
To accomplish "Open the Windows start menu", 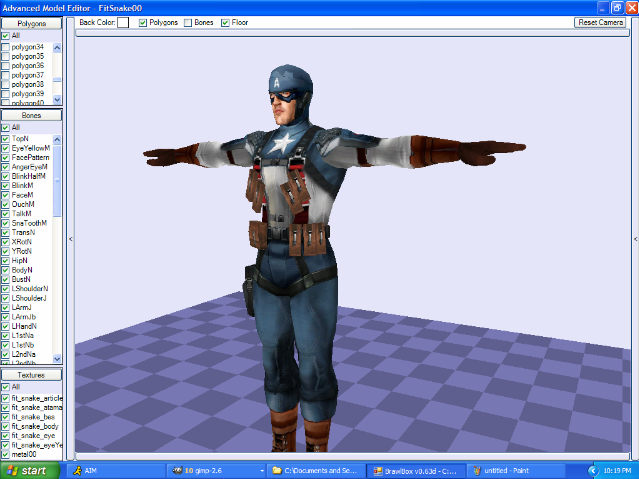I will click(x=30, y=471).
